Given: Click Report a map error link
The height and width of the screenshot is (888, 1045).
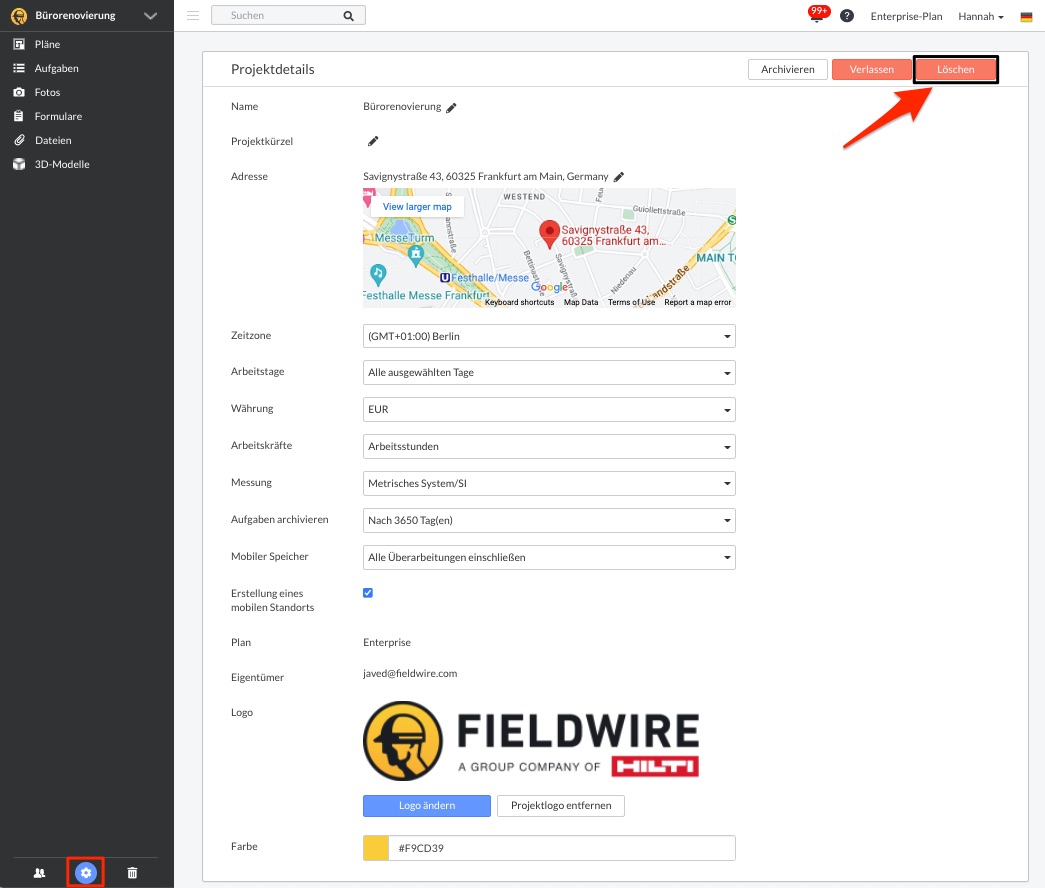Looking at the screenshot, I should [x=698, y=302].
